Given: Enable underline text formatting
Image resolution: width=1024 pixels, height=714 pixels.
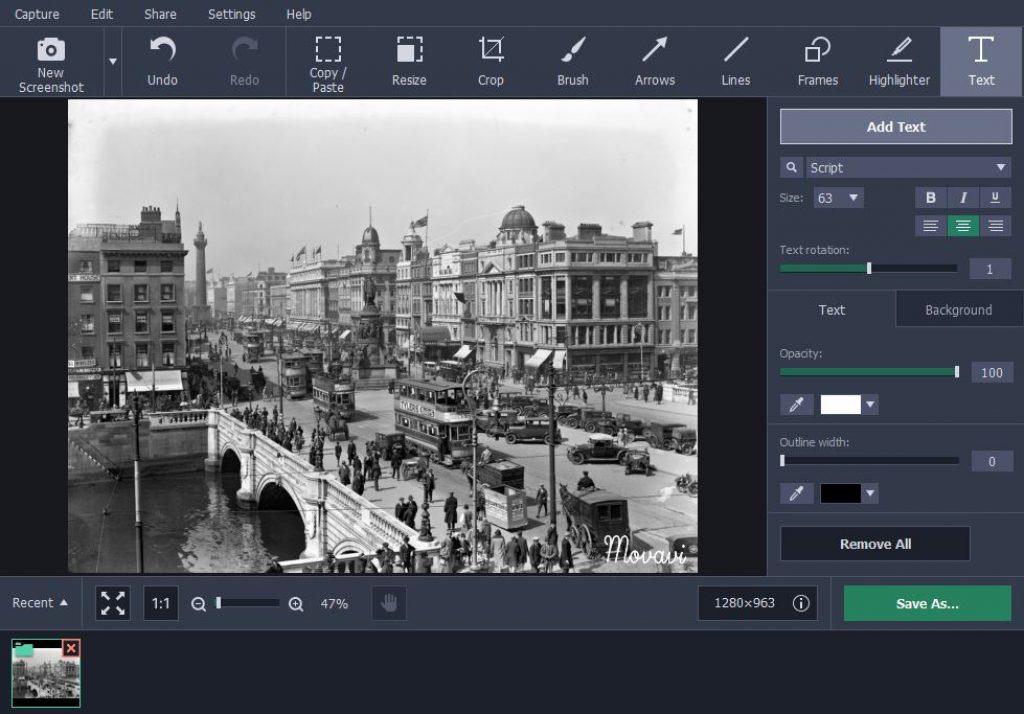Looking at the screenshot, I should [x=995, y=198].
